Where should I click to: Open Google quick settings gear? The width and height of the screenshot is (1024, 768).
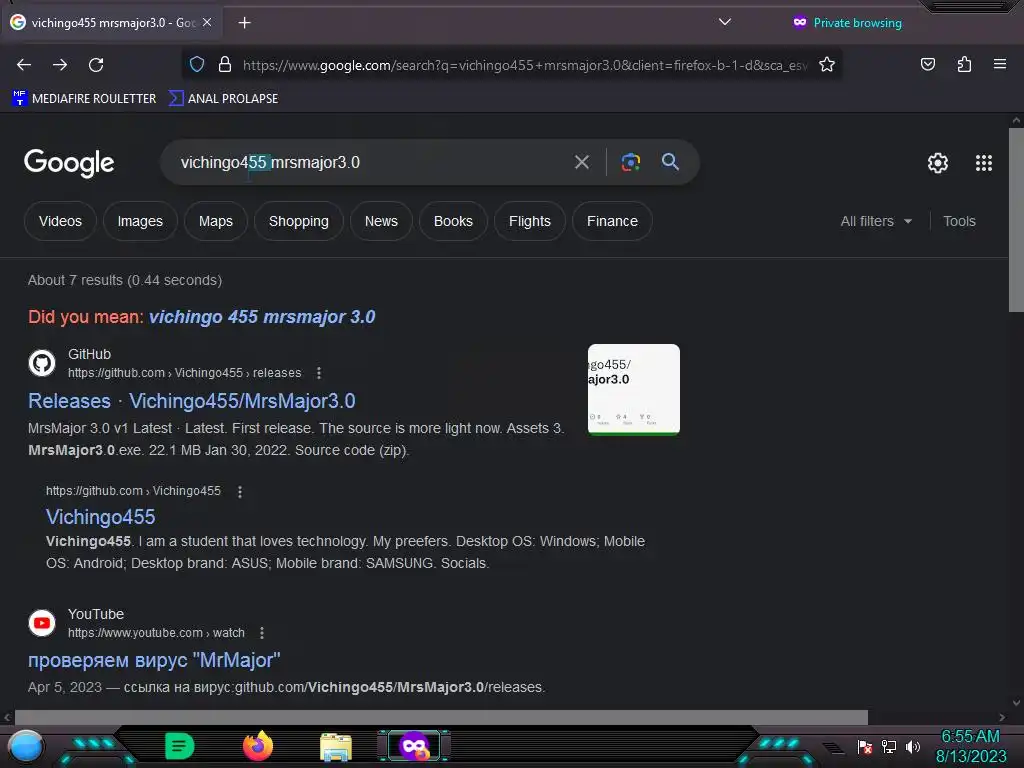(938, 163)
